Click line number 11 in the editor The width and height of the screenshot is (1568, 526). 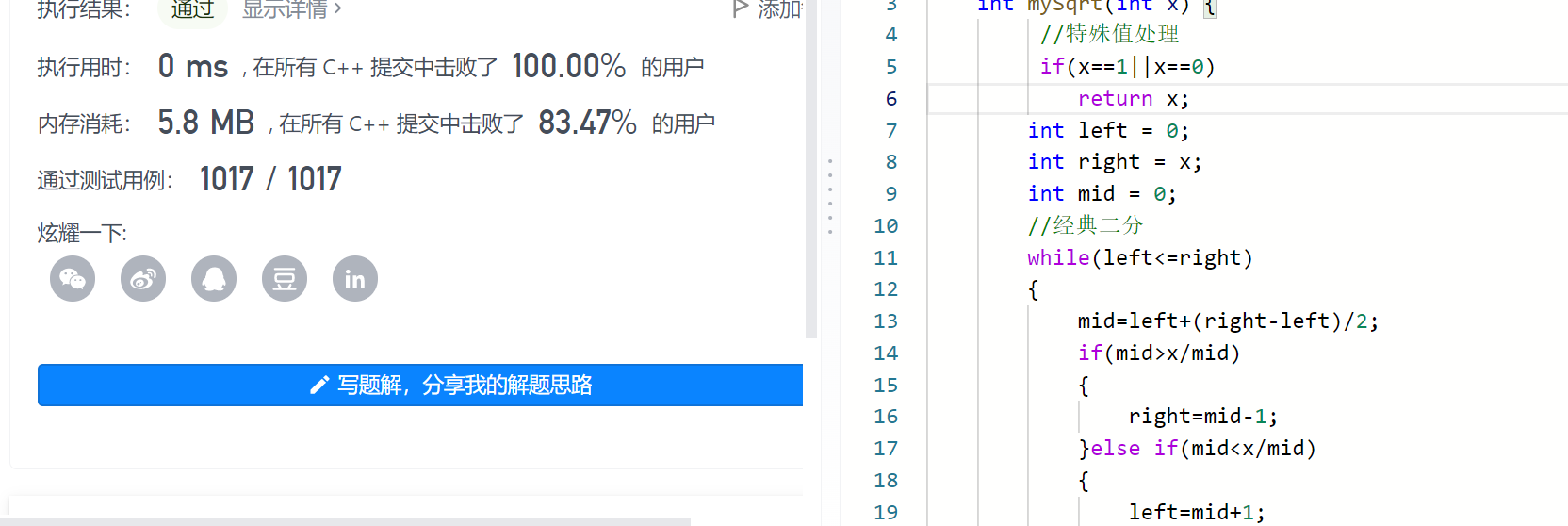point(886,258)
